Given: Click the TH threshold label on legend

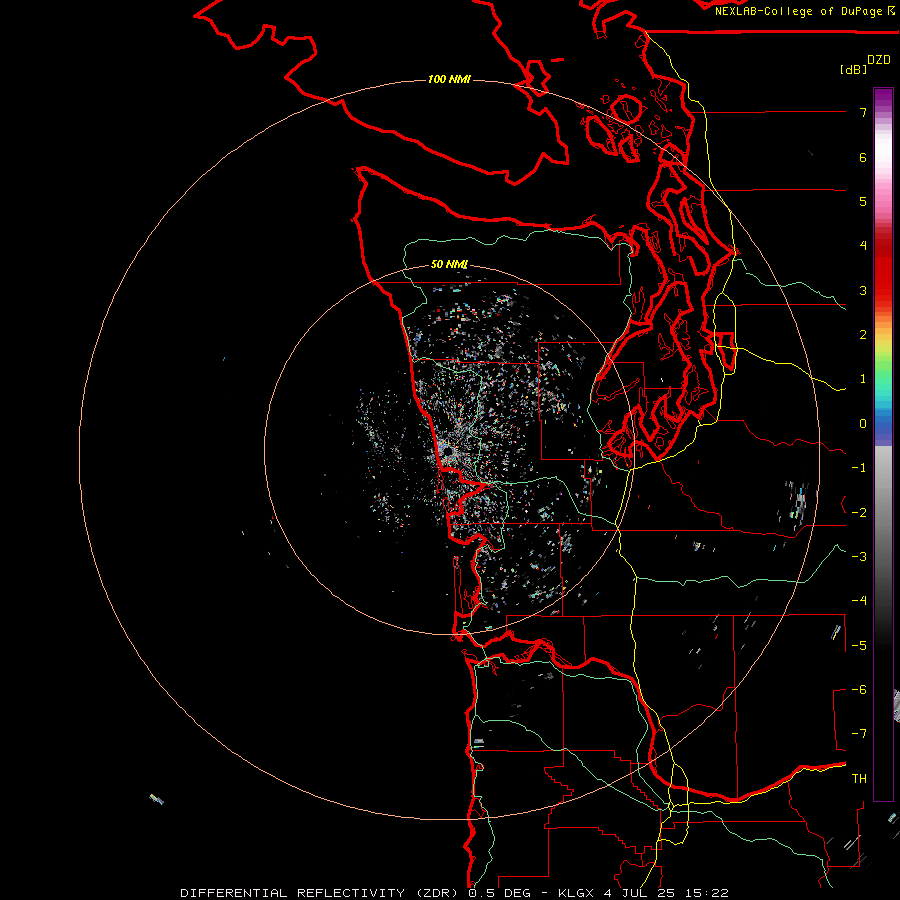Looking at the screenshot, I should pyautogui.click(x=859, y=779).
